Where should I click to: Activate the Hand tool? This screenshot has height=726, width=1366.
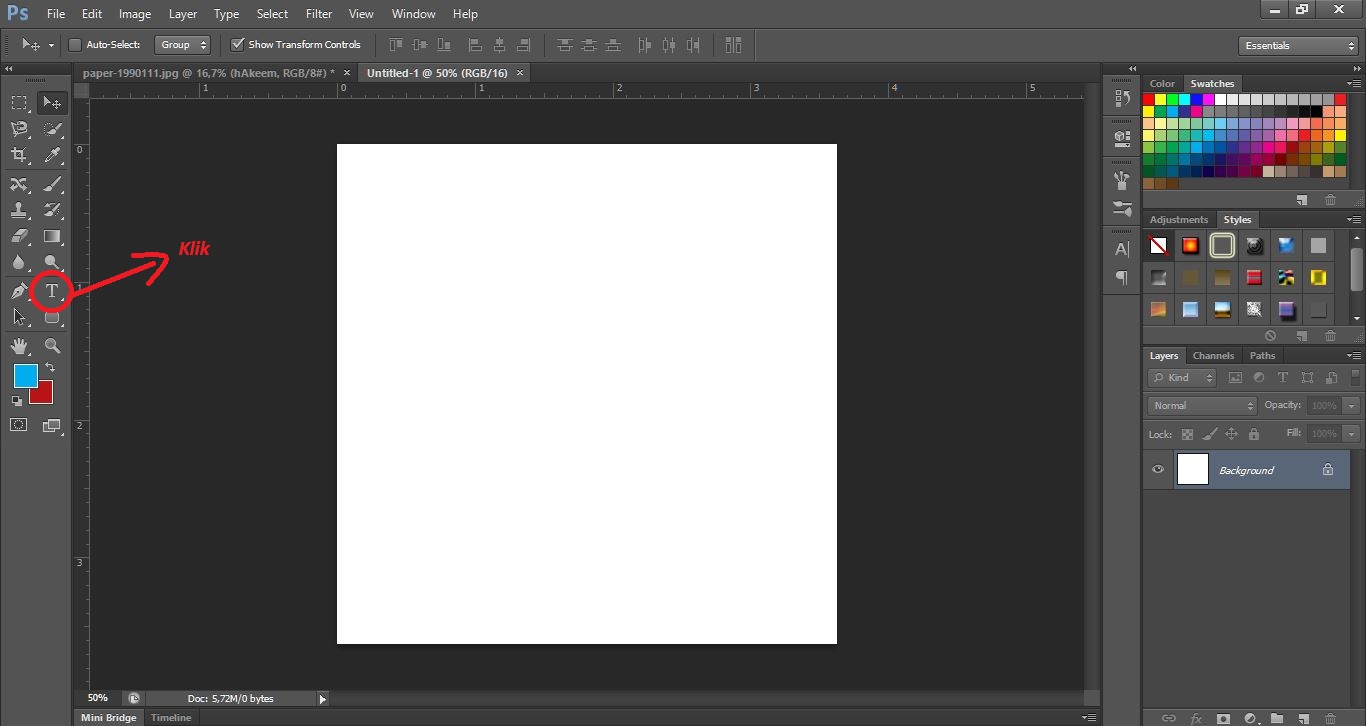pyautogui.click(x=19, y=346)
